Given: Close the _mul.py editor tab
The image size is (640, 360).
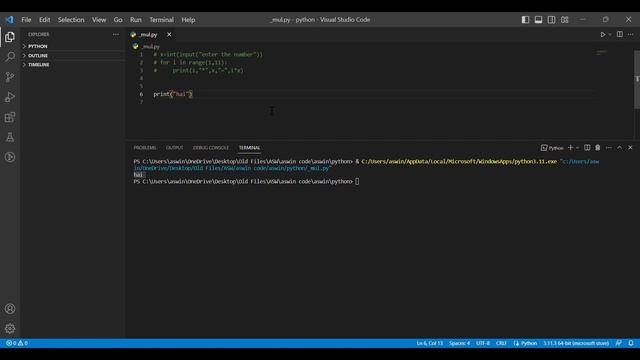Looking at the screenshot, I should click(169, 35).
